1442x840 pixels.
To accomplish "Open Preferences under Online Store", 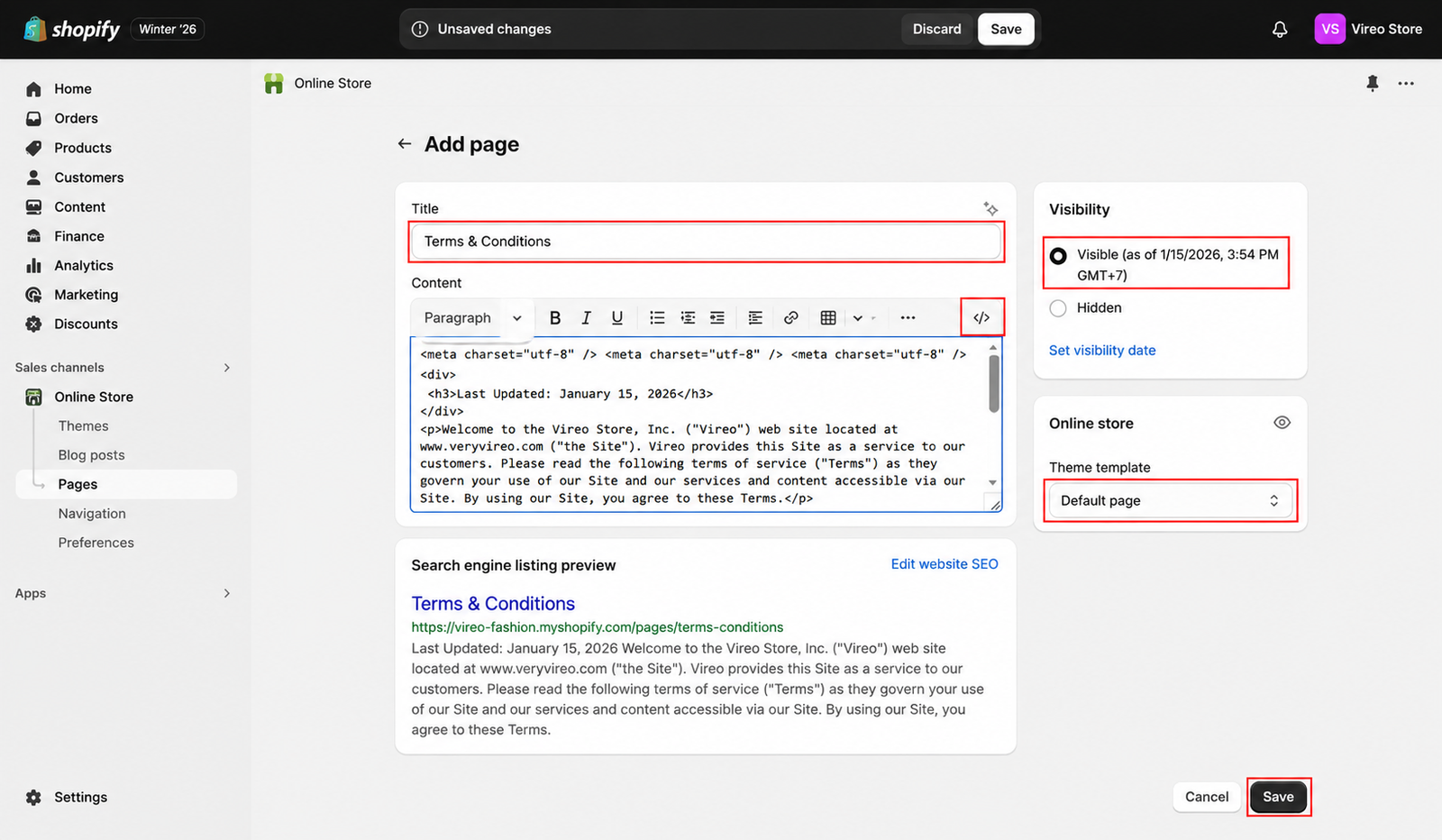I will click(x=96, y=543).
